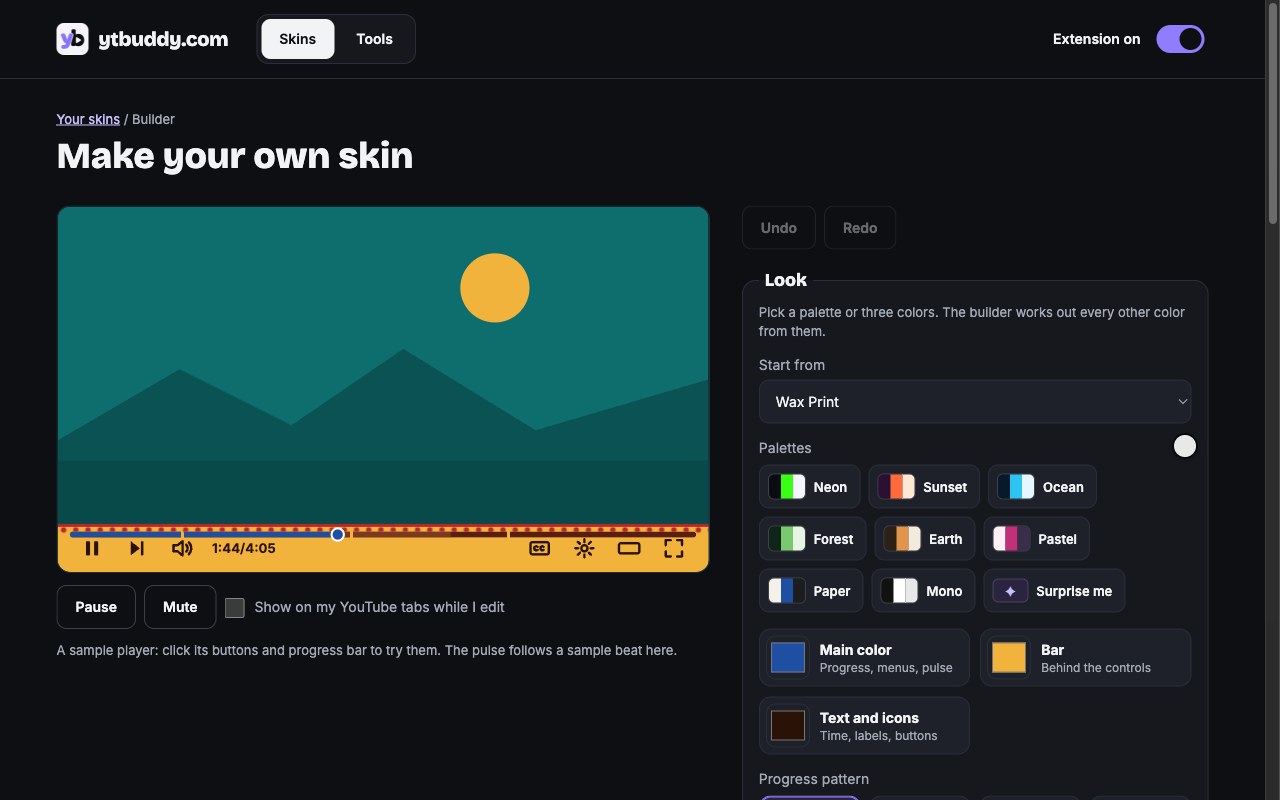Click the fullscreen icon in the player
Viewport: 1280px width, 800px height.
coord(674,548)
